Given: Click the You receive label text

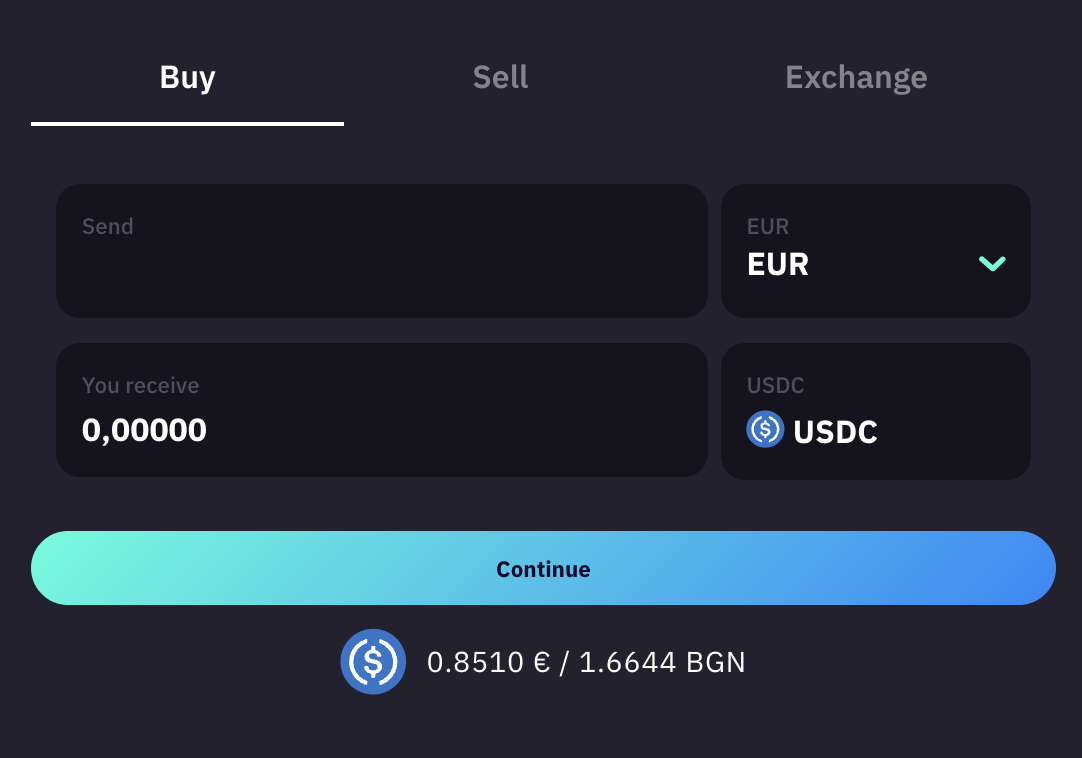Looking at the screenshot, I should 140,386.
